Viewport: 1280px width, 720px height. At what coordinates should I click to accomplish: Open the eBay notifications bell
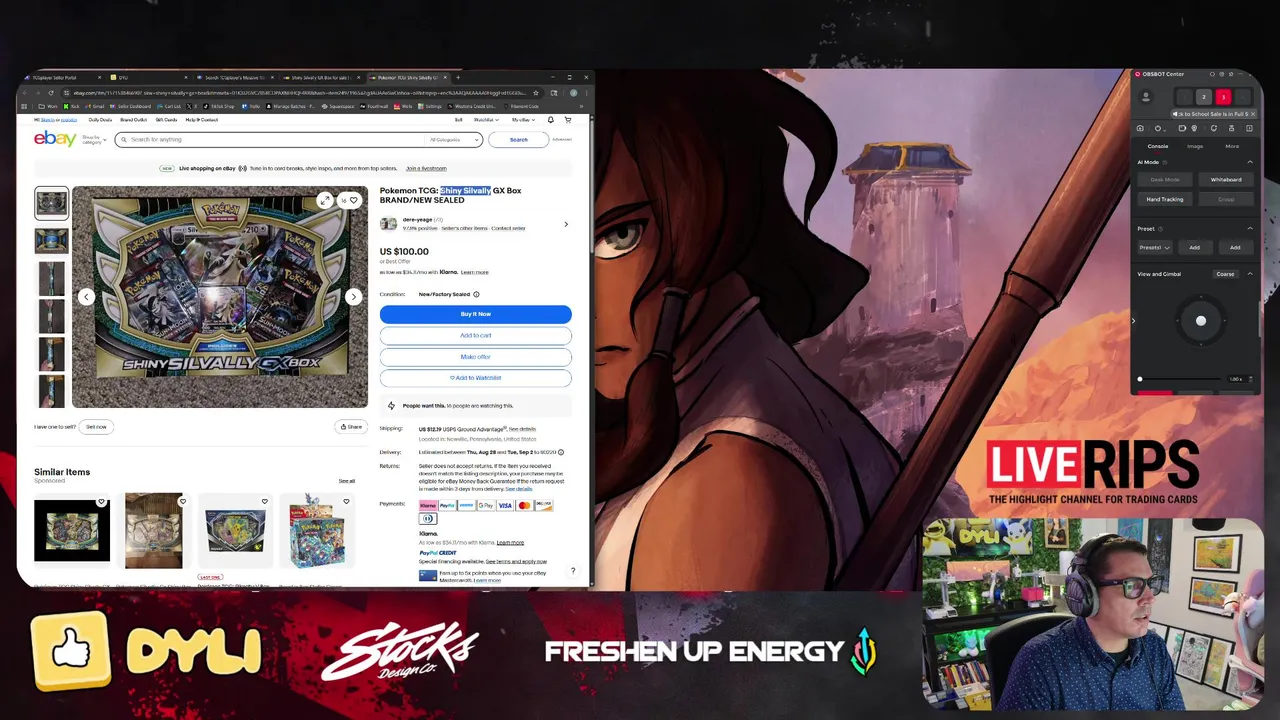pyautogui.click(x=550, y=120)
